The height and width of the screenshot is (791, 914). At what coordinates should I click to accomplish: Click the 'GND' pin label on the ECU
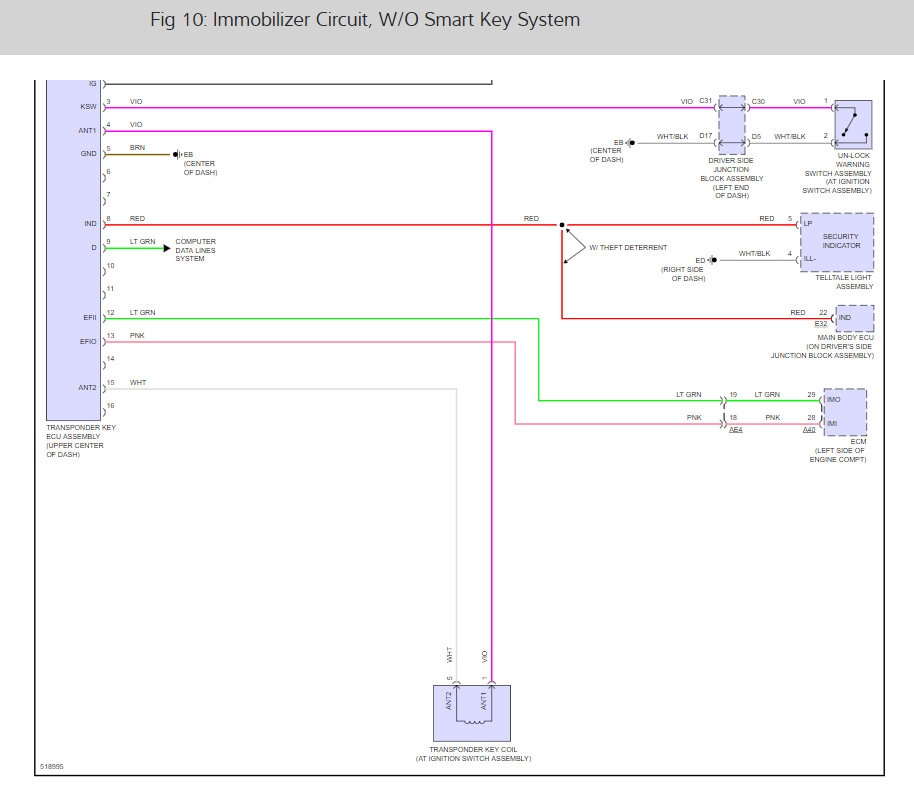[x=89, y=154]
